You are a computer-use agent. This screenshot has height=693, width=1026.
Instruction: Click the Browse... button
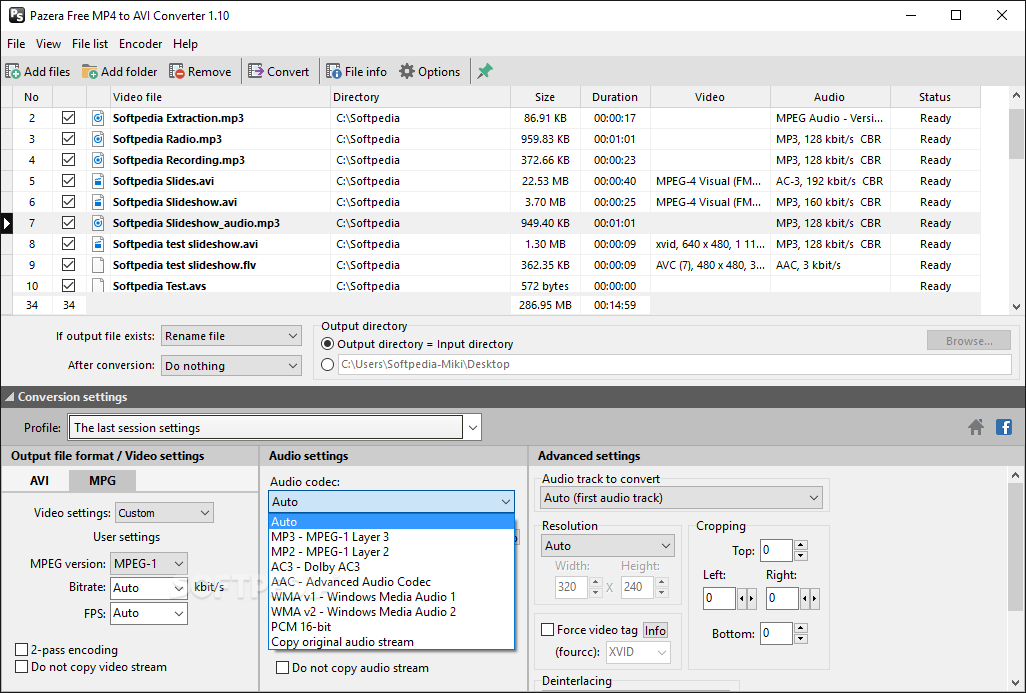point(969,341)
